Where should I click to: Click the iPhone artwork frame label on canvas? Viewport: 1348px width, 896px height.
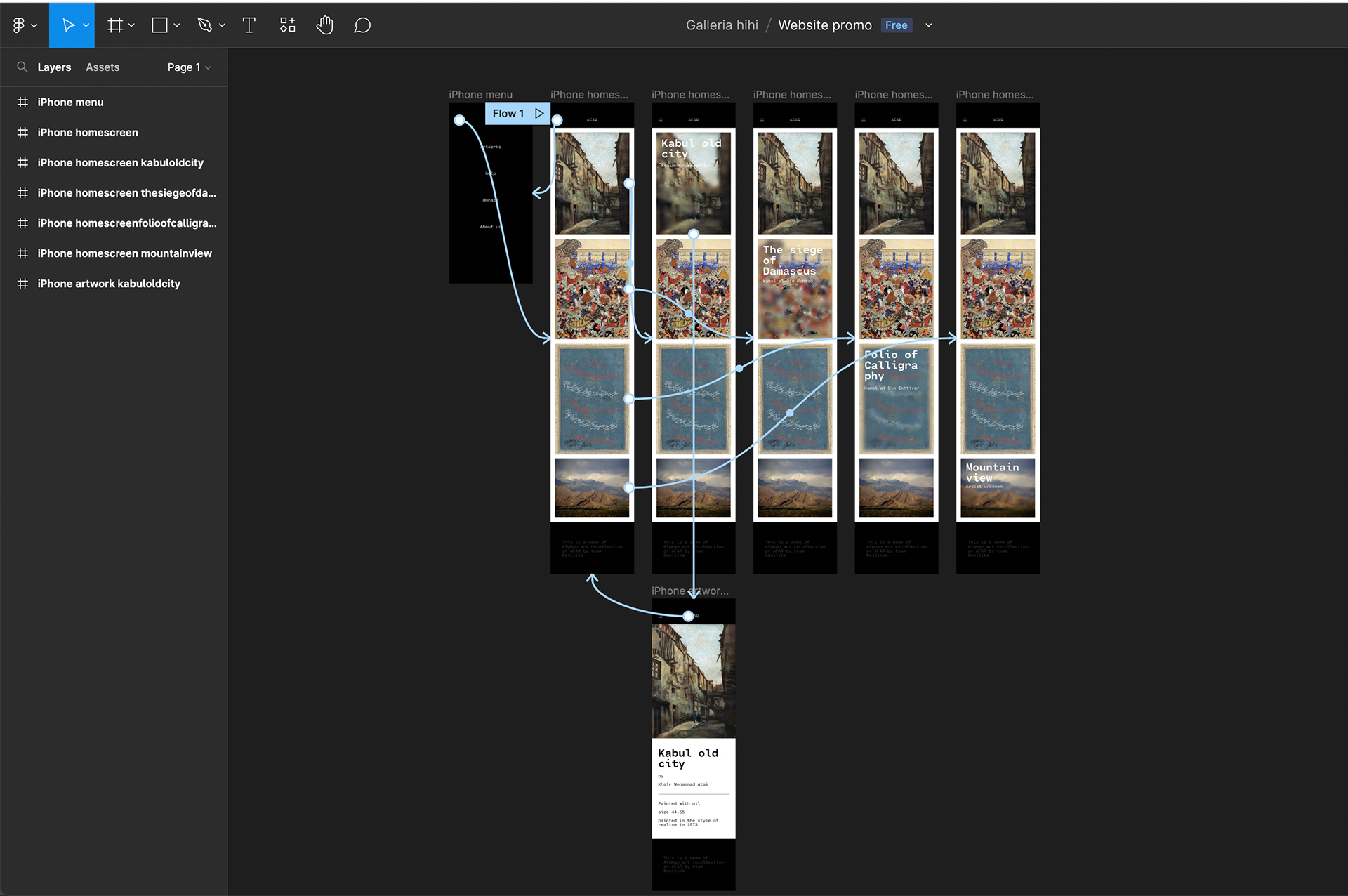690,591
